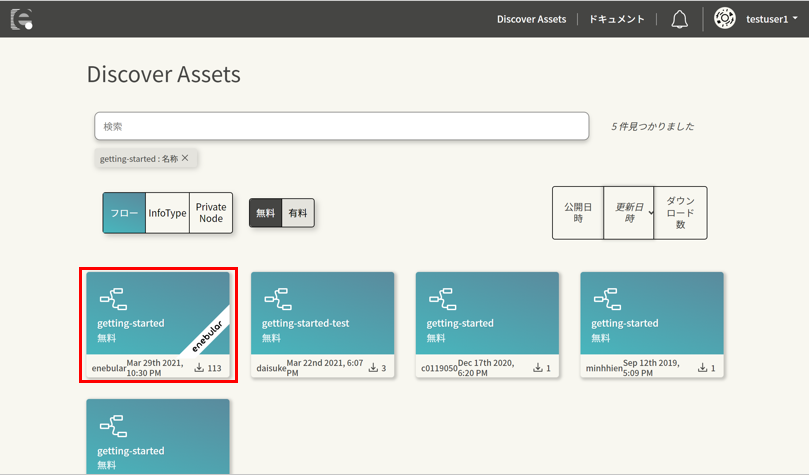The width and height of the screenshot is (809, 475).
Task: Click the 5 件見つかりました result count
Action: click(x=652, y=126)
